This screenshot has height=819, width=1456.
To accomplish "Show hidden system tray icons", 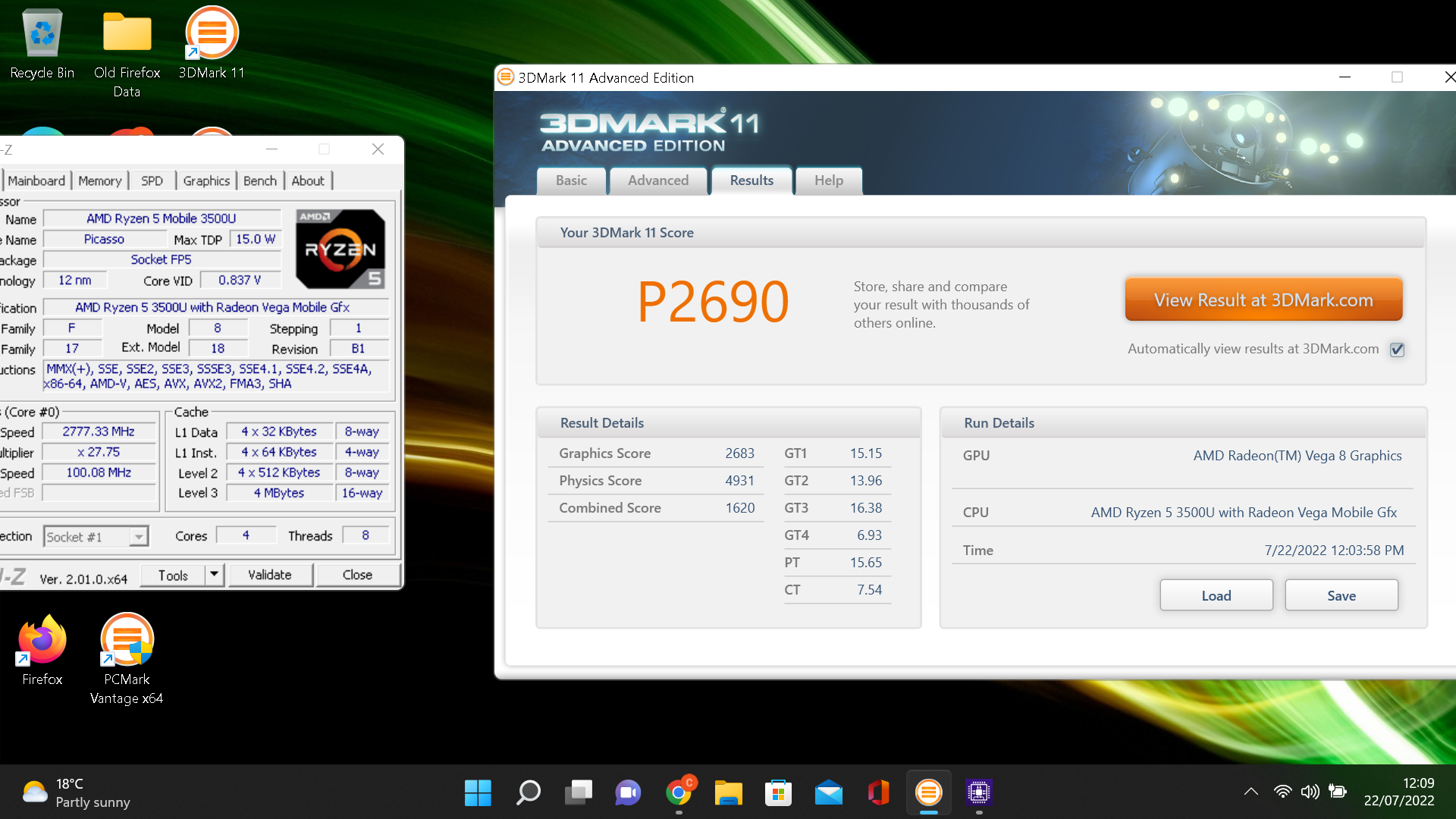I will click(1251, 792).
